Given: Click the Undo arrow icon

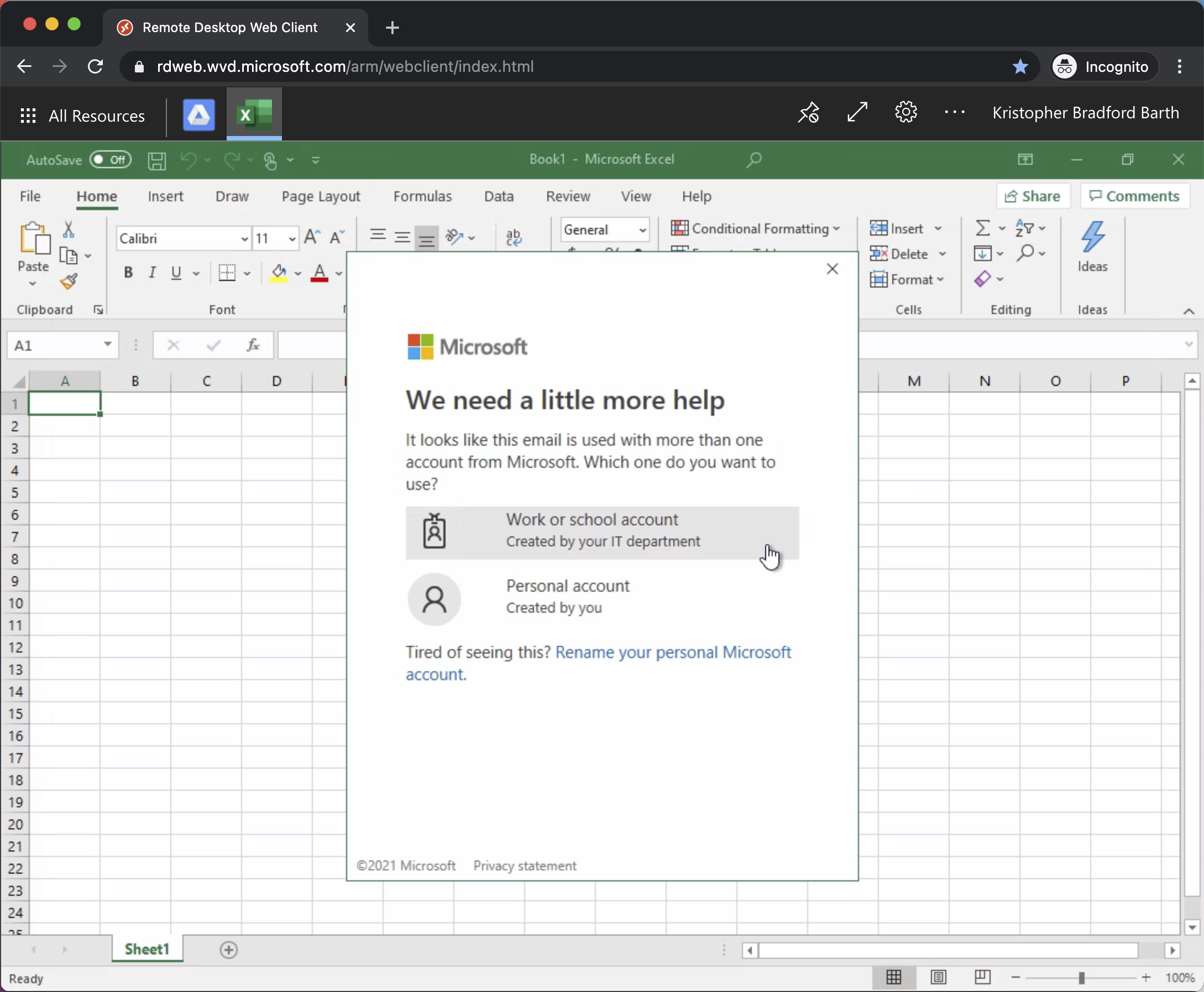Looking at the screenshot, I should pyautogui.click(x=189, y=160).
